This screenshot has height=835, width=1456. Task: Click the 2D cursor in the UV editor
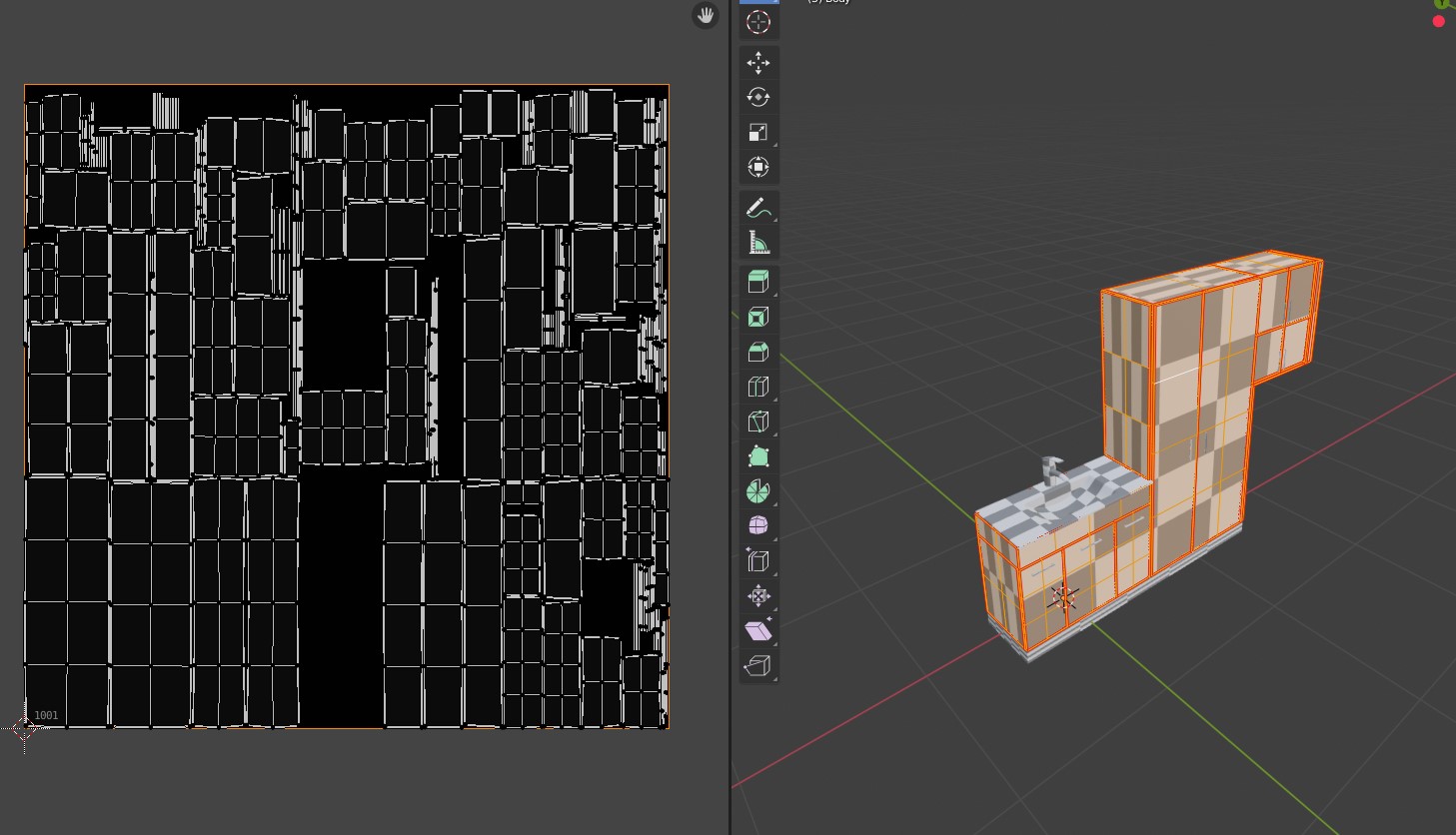click(x=25, y=728)
